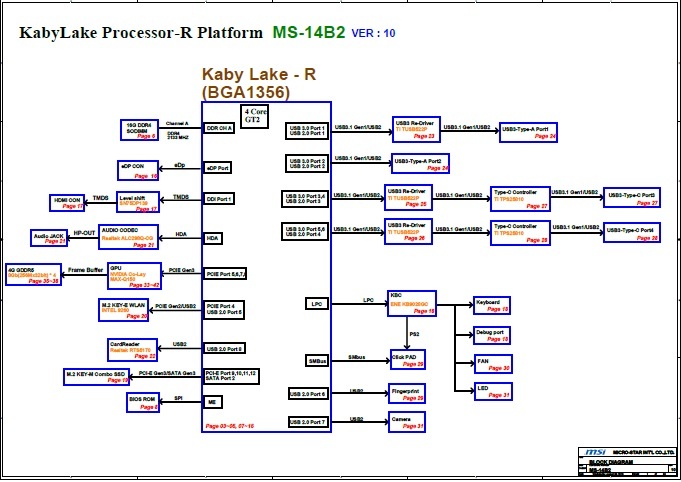Select the "USB3-Type-C Port3" block
Screen dimensions: 681x482
coord(632,198)
